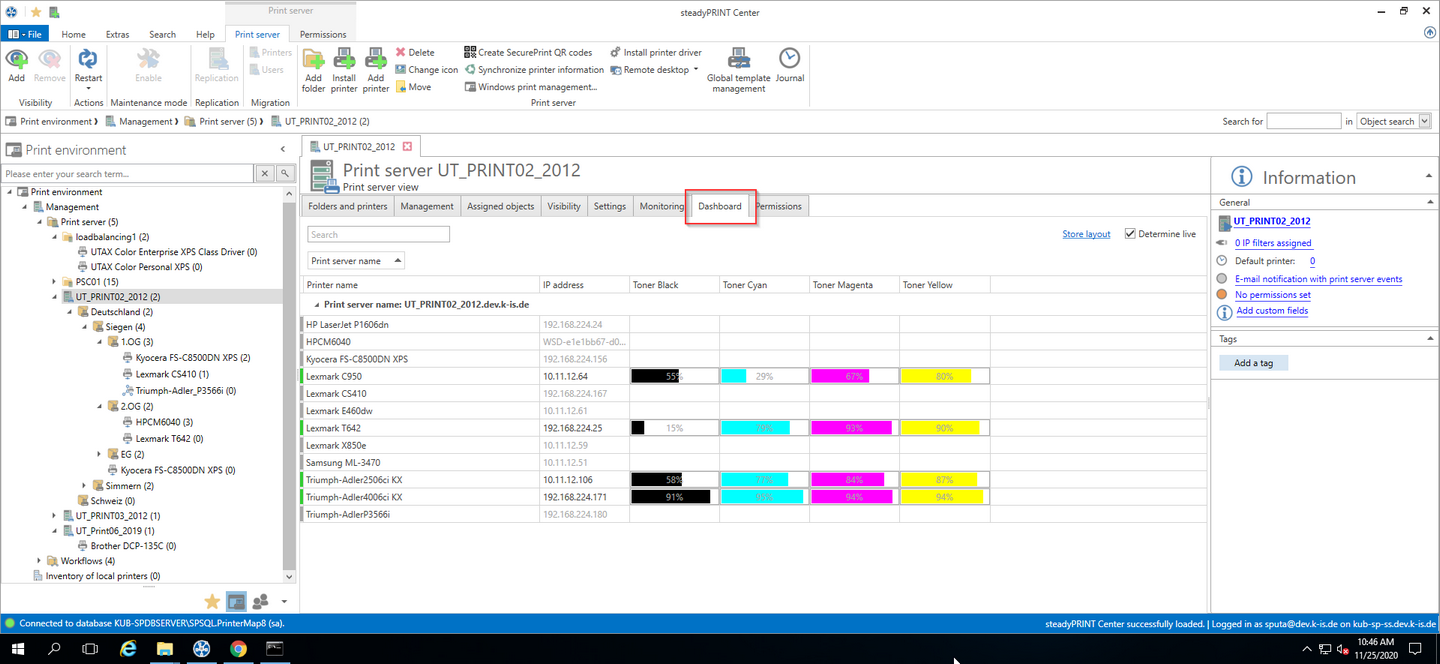Switch to the Monitoring tab

(x=662, y=206)
